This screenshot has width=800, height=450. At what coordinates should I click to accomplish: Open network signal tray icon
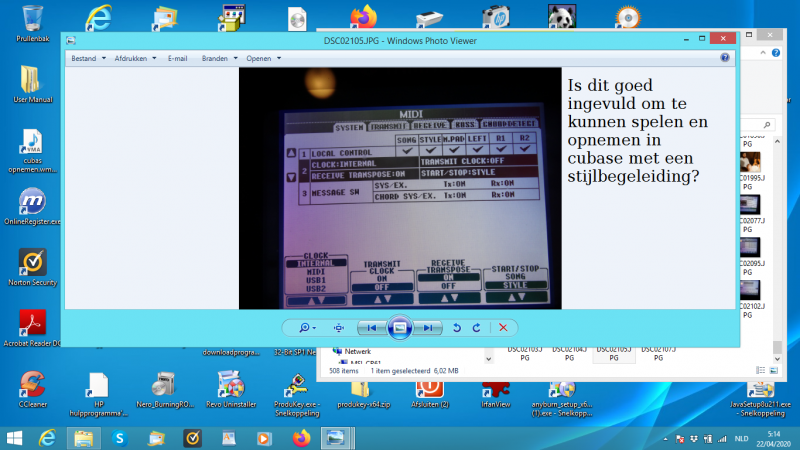[722, 439]
